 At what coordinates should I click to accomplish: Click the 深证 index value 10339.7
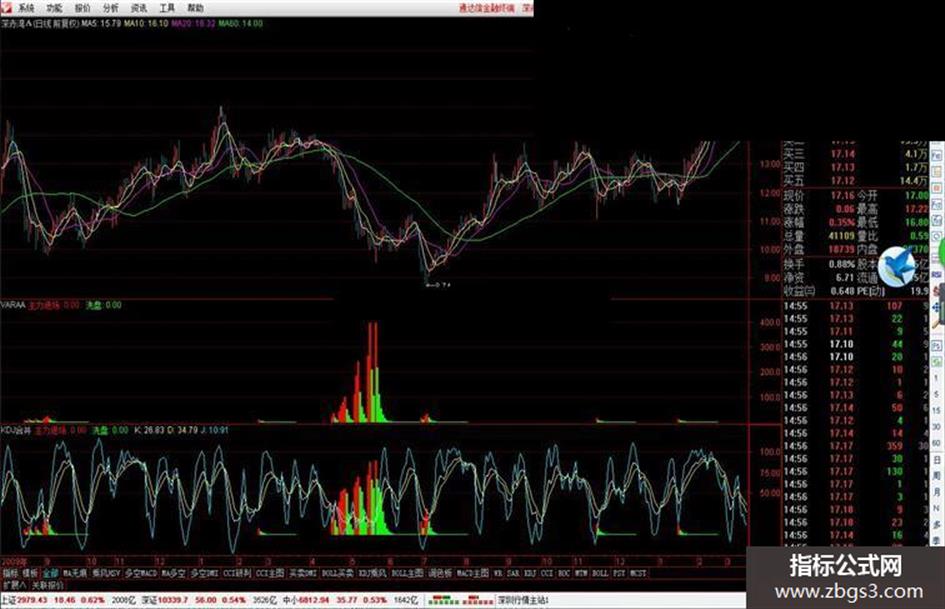click(171, 601)
